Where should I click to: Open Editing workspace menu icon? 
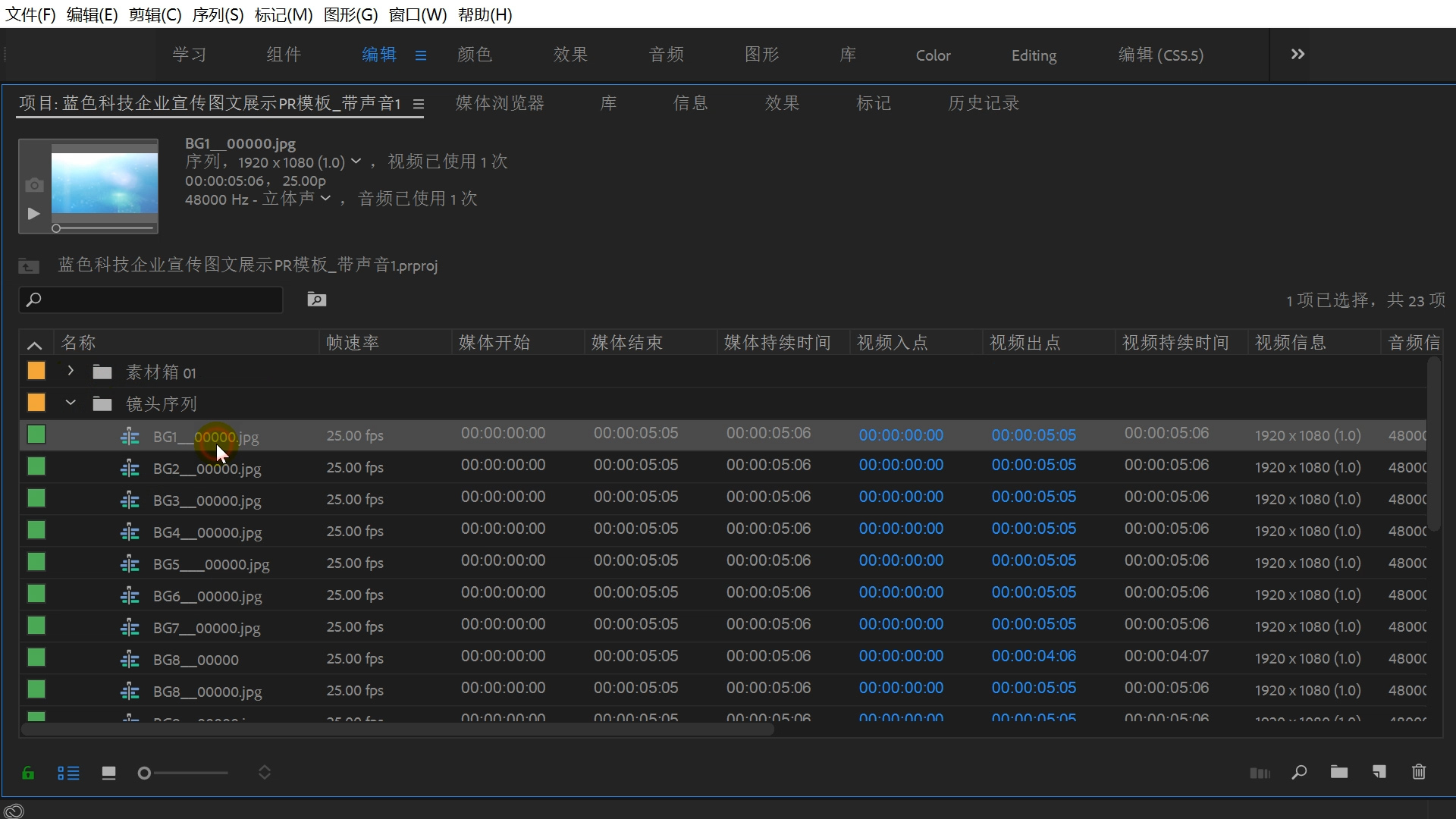pyautogui.click(x=421, y=55)
